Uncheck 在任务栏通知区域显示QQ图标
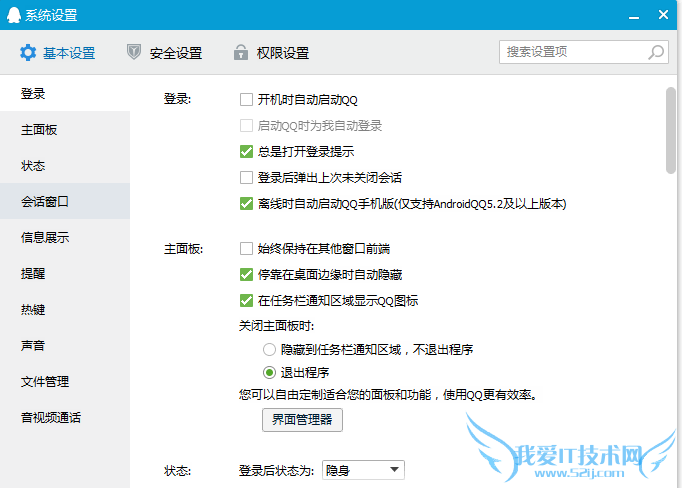The height and width of the screenshot is (488, 682). click(246, 301)
